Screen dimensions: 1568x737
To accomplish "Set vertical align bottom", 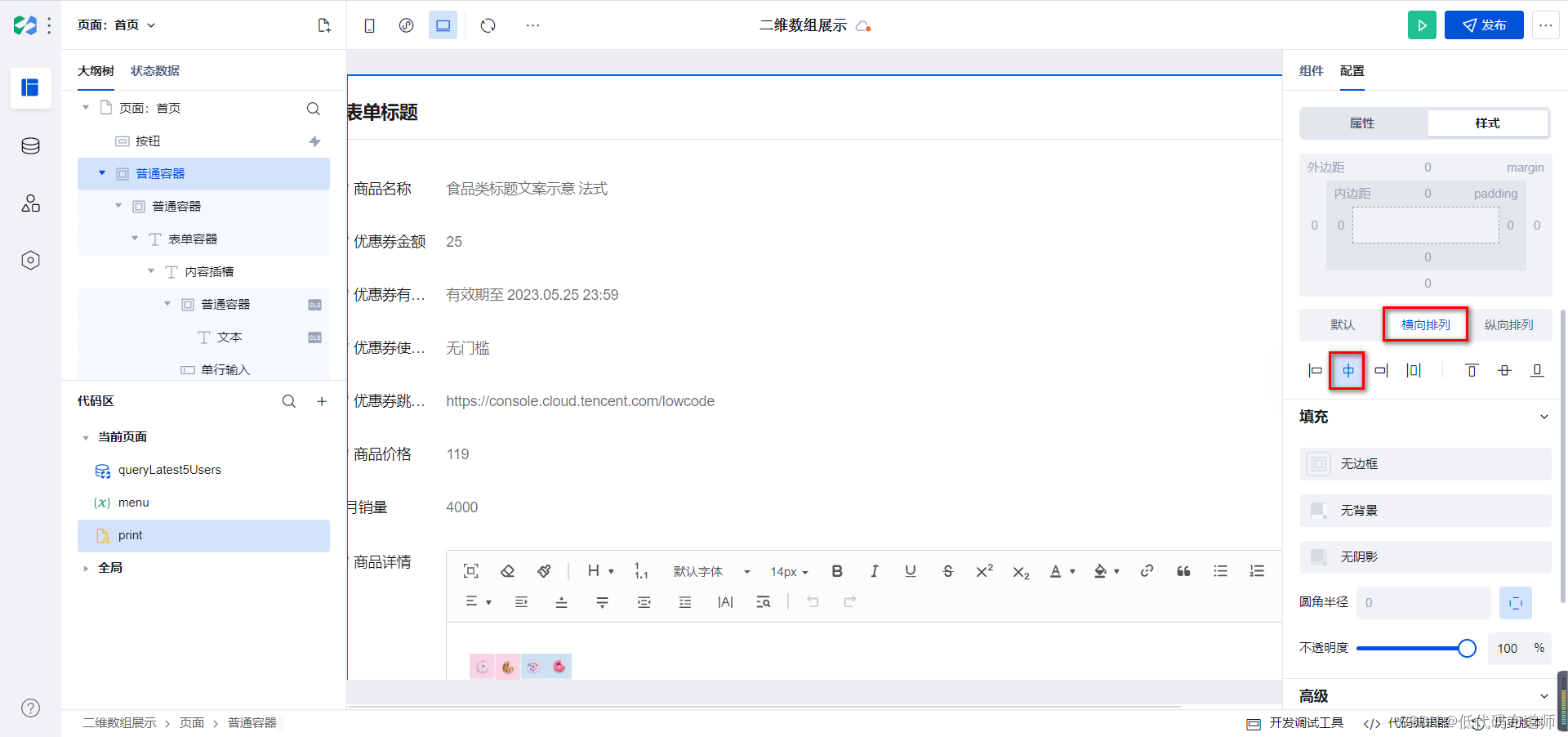I will coord(1537,371).
